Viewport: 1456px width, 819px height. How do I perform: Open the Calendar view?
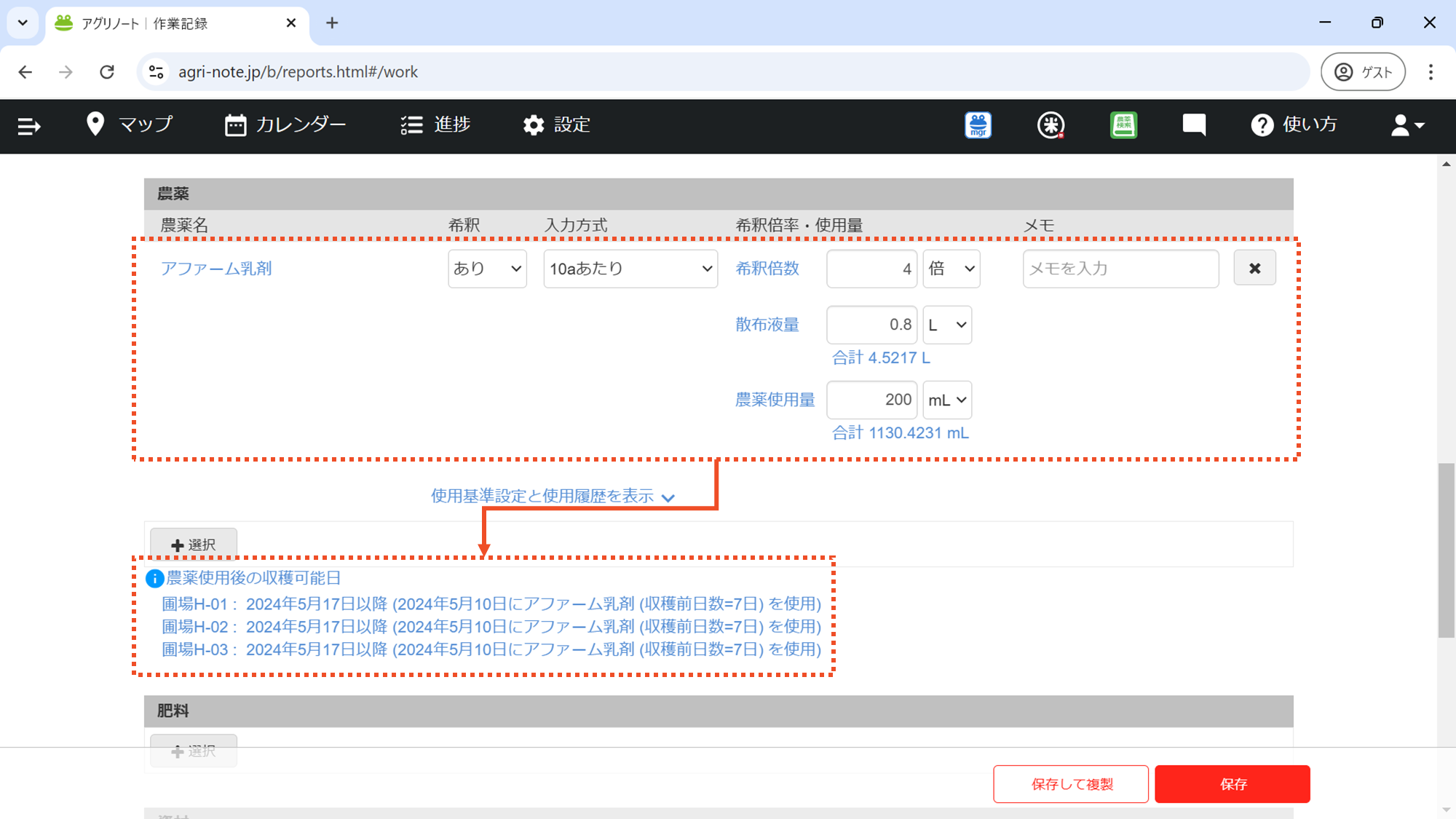point(285,124)
